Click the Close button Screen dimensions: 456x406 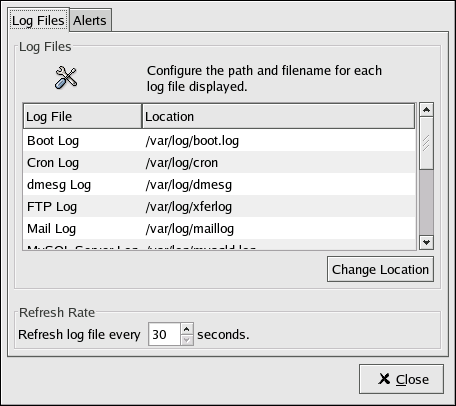pyautogui.click(x=401, y=379)
